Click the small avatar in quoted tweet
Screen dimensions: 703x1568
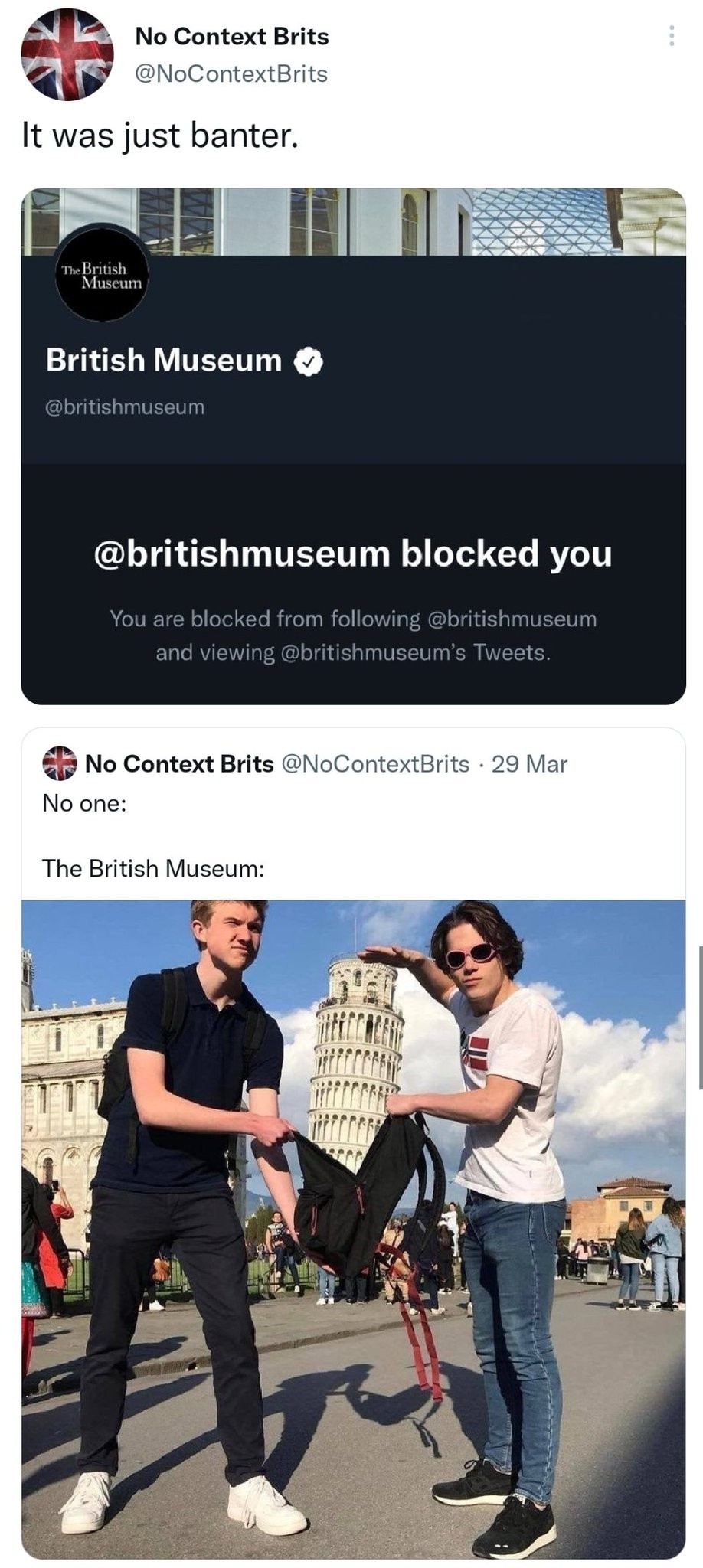tap(60, 763)
